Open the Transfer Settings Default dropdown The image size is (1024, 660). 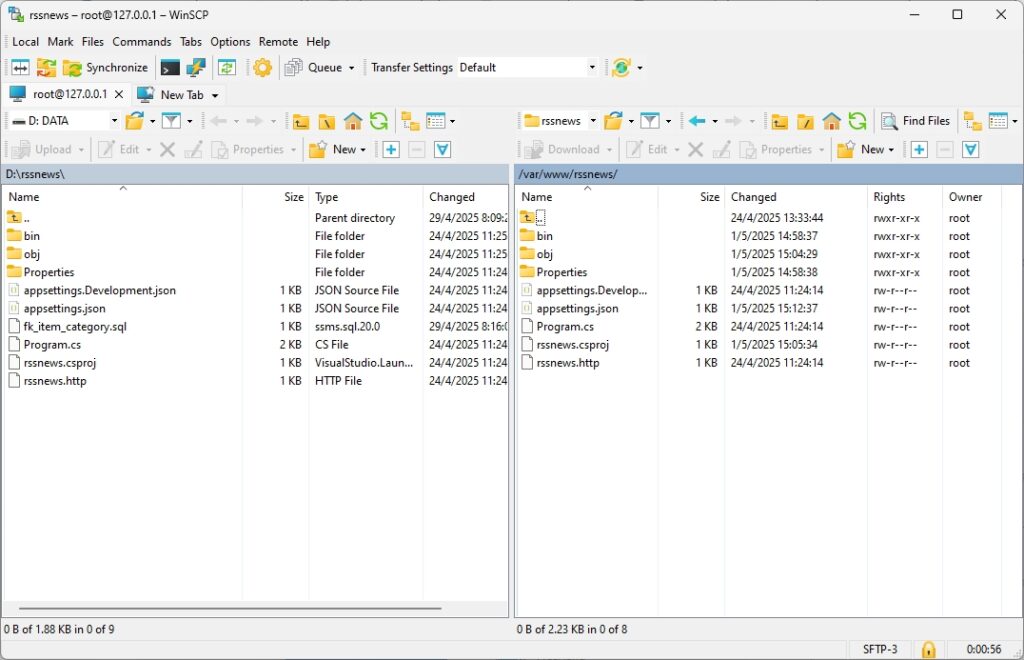pyautogui.click(x=592, y=67)
